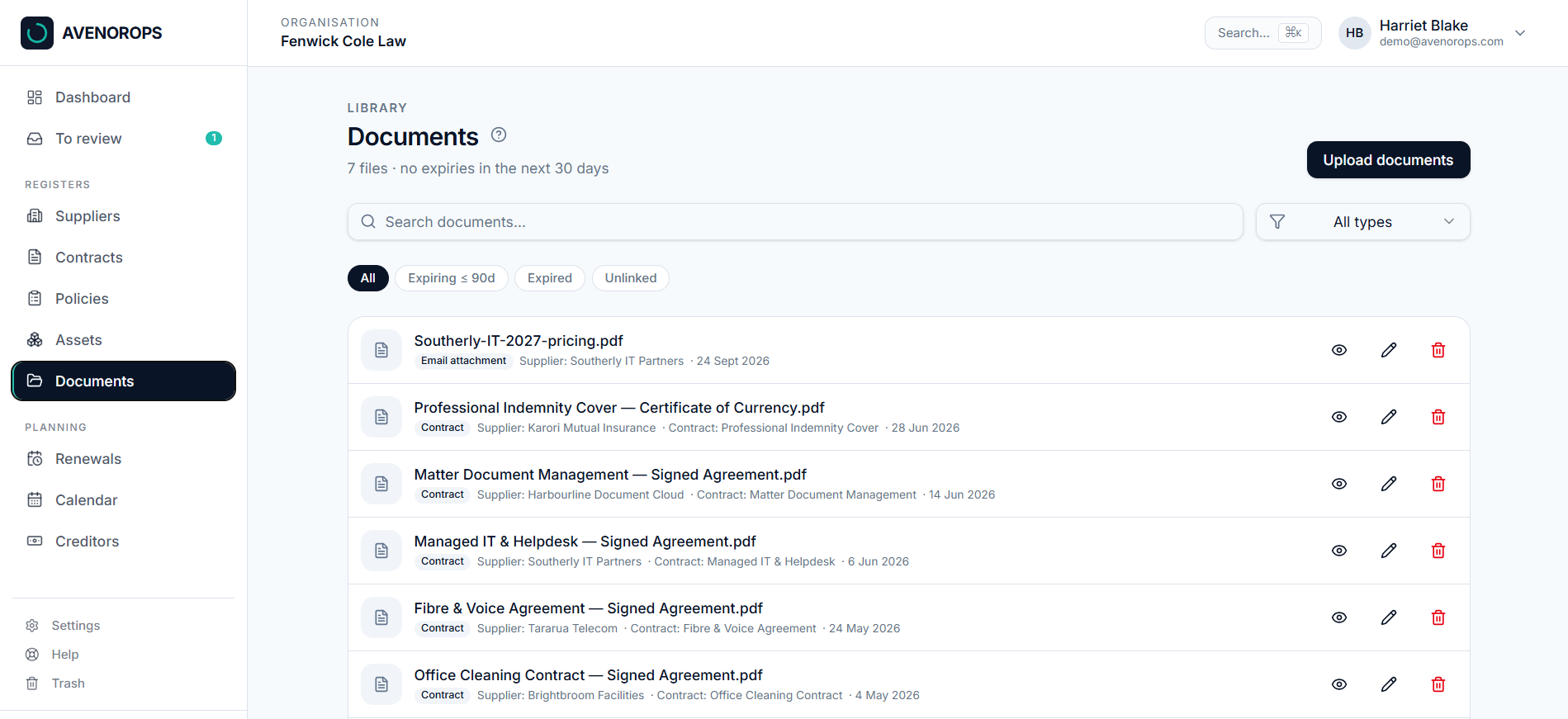Delete the Professional Indemnity Cover document

coord(1438,417)
